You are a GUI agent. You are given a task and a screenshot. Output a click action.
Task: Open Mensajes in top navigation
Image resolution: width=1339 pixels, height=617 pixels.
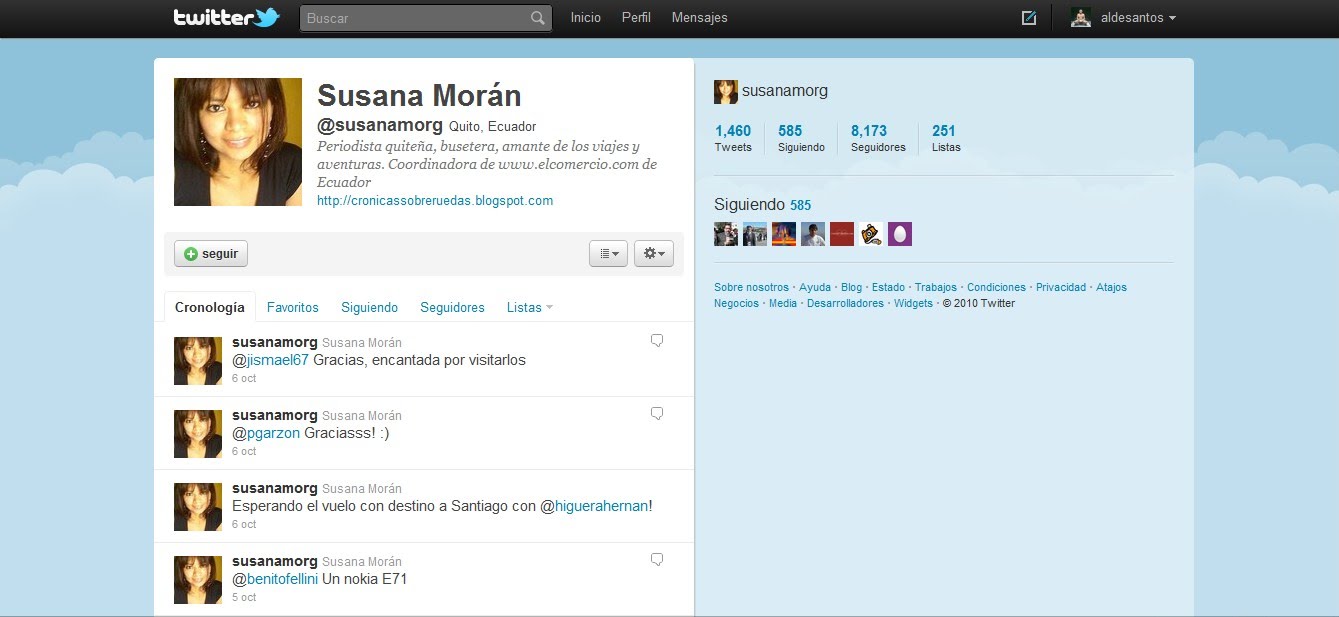(x=700, y=18)
